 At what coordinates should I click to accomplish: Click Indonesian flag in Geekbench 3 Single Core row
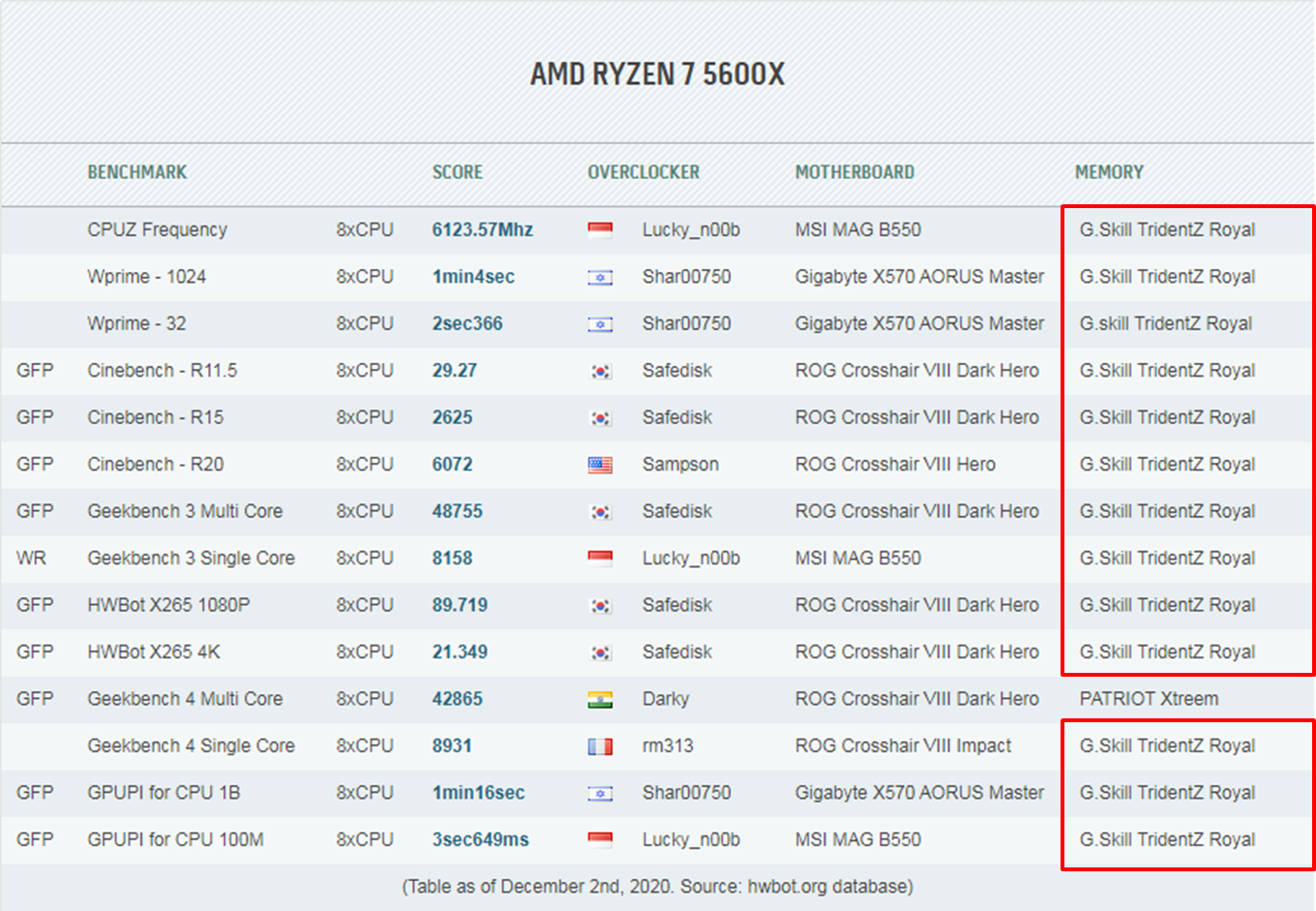point(600,559)
